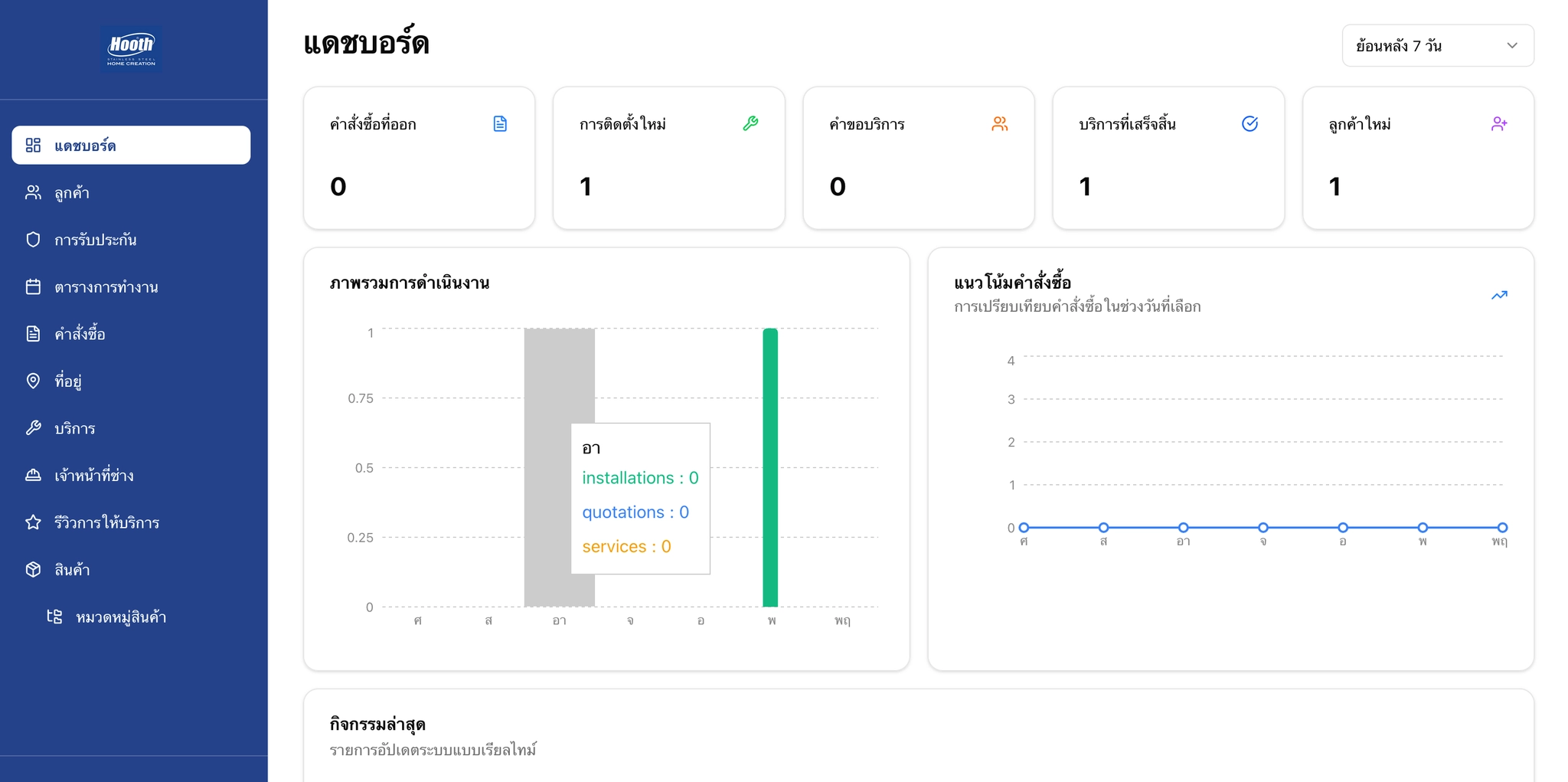Go to ตารางการทำงาน schedule page

[x=106, y=287]
